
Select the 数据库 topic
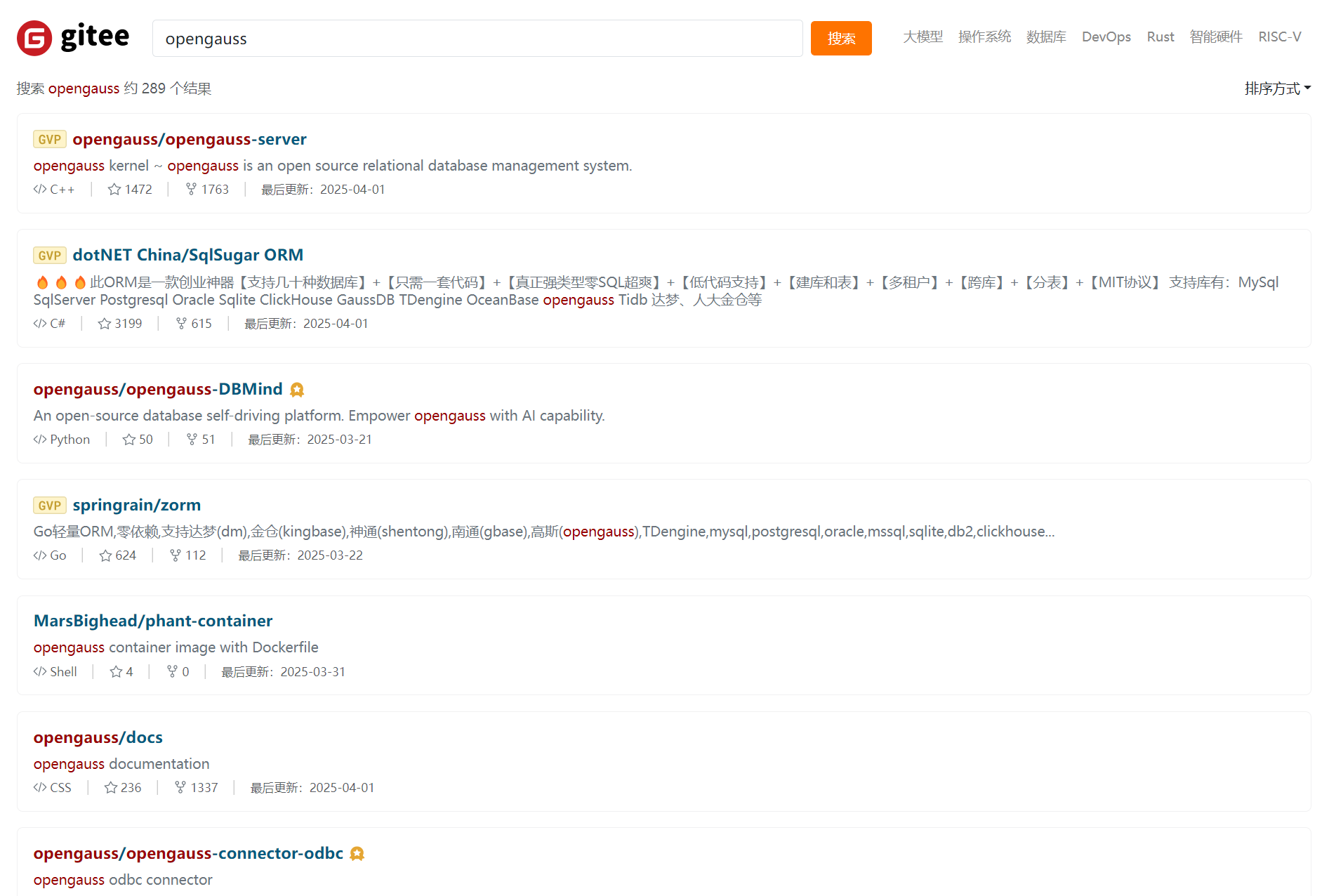[x=1046, y=37]
